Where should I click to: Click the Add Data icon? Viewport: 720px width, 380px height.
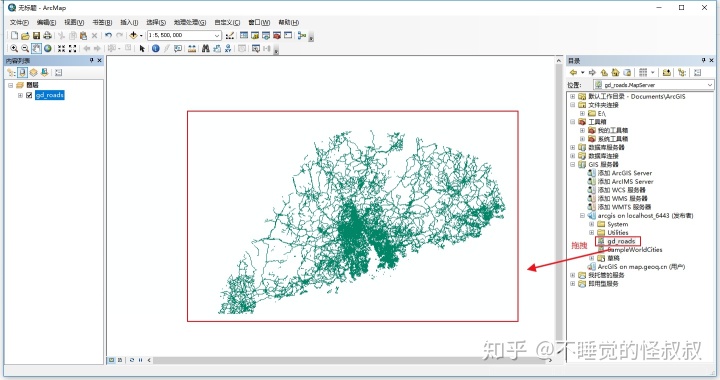coord(133,35)
